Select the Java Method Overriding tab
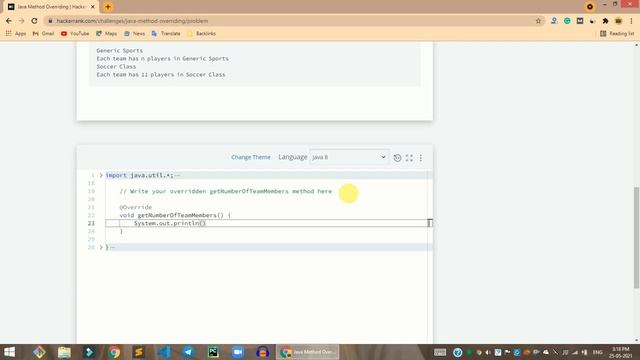The width and height of the screenshot is (640, 360). (51, 7)
